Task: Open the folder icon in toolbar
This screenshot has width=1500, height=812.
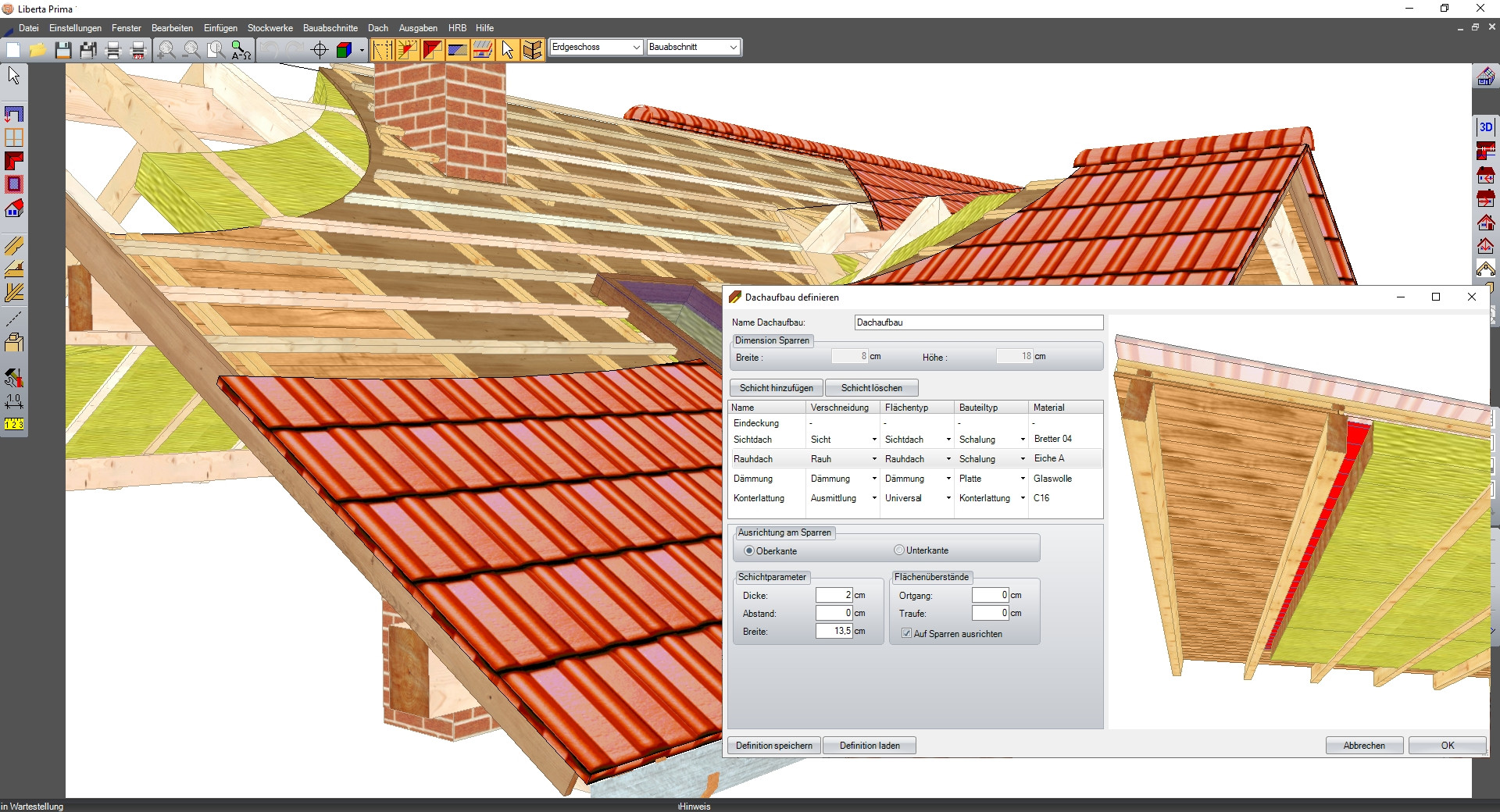Action: point(37,51)
